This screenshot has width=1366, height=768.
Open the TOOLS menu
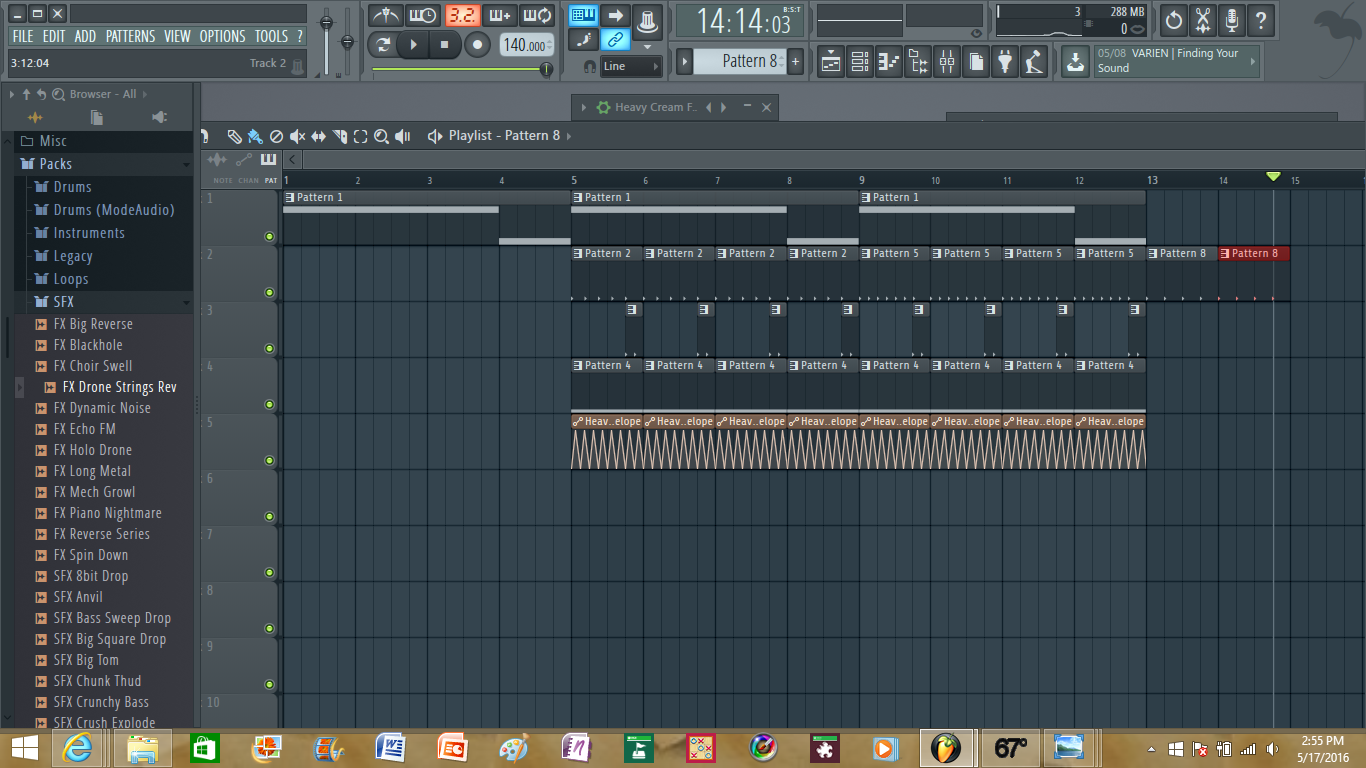(x=271, y=36)
